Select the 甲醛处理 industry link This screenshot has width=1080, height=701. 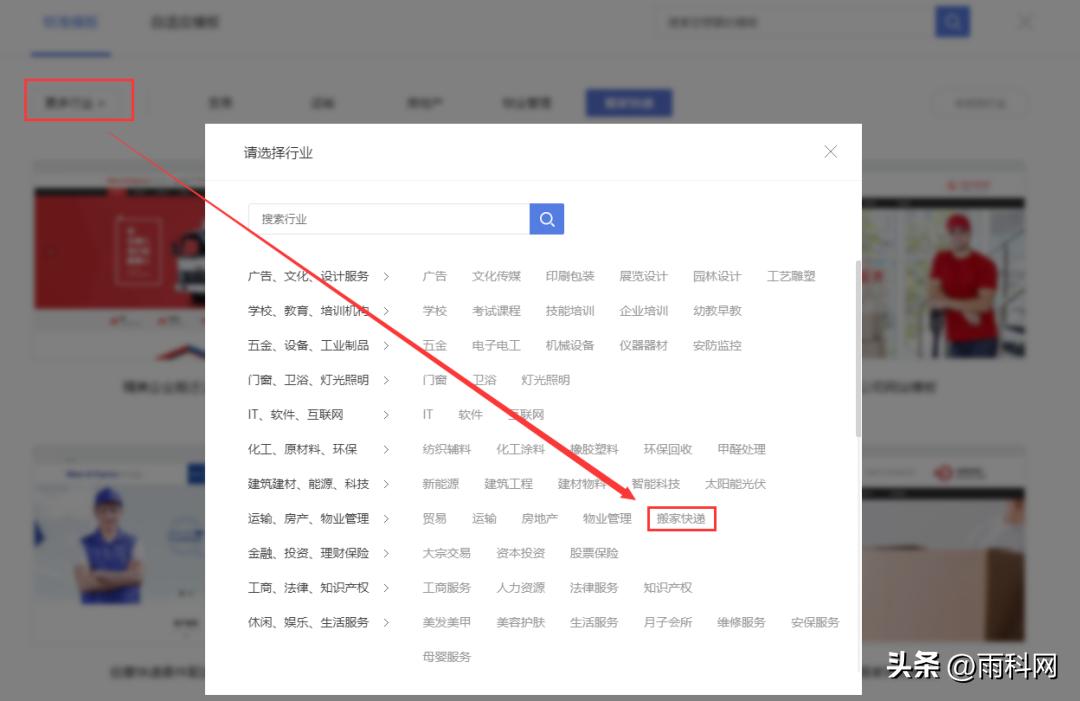[x=740, y=449]
